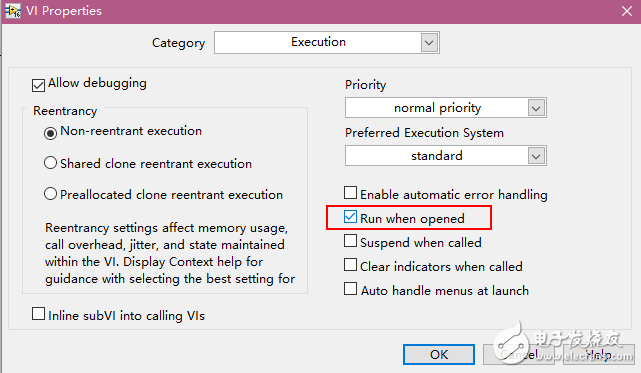Open the Help button
The image size is (641, 373).
pyautogui.click(x=599, y=354)
